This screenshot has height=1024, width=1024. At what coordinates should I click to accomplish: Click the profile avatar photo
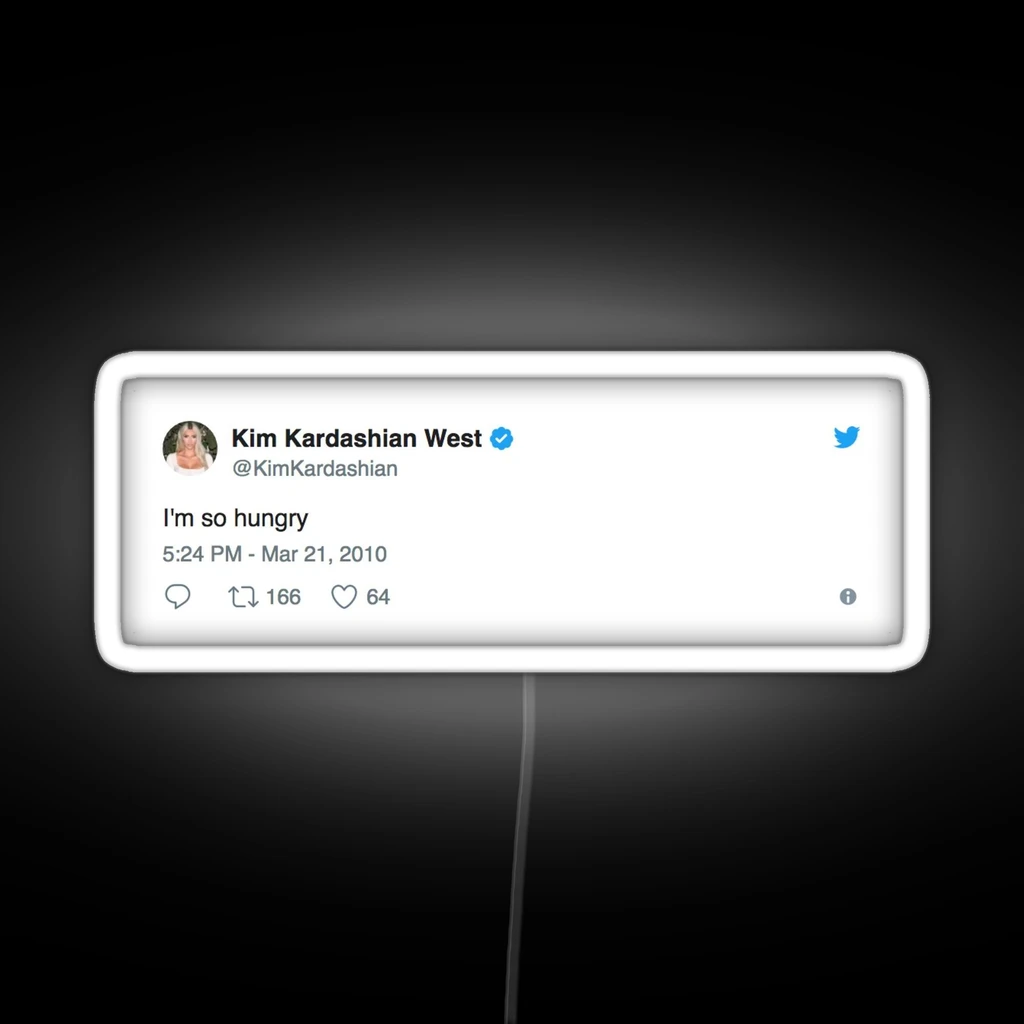click(x=190, y=448)
